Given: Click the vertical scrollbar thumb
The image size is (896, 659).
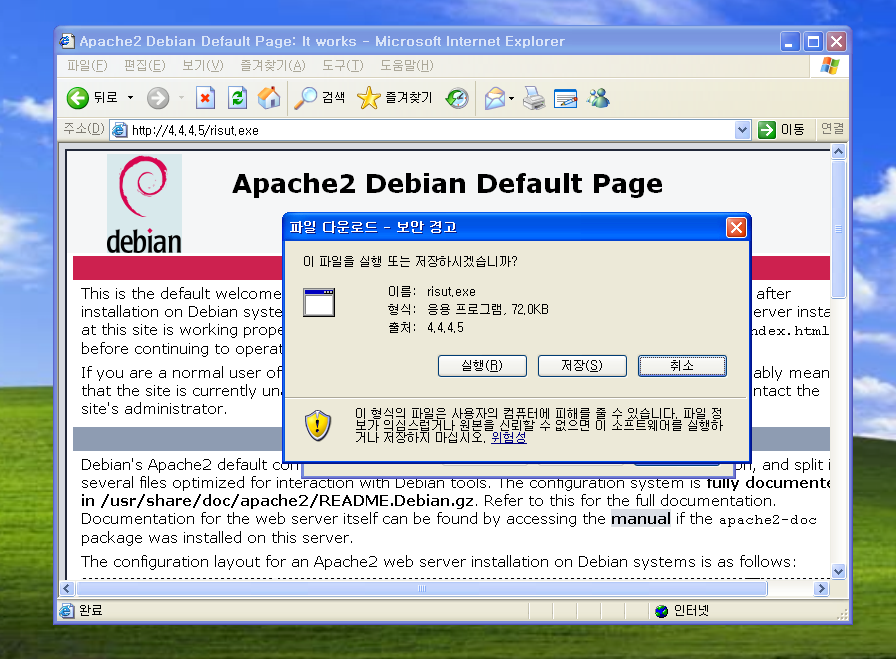Looking at the screenshot, I should (x=838, y=229).
